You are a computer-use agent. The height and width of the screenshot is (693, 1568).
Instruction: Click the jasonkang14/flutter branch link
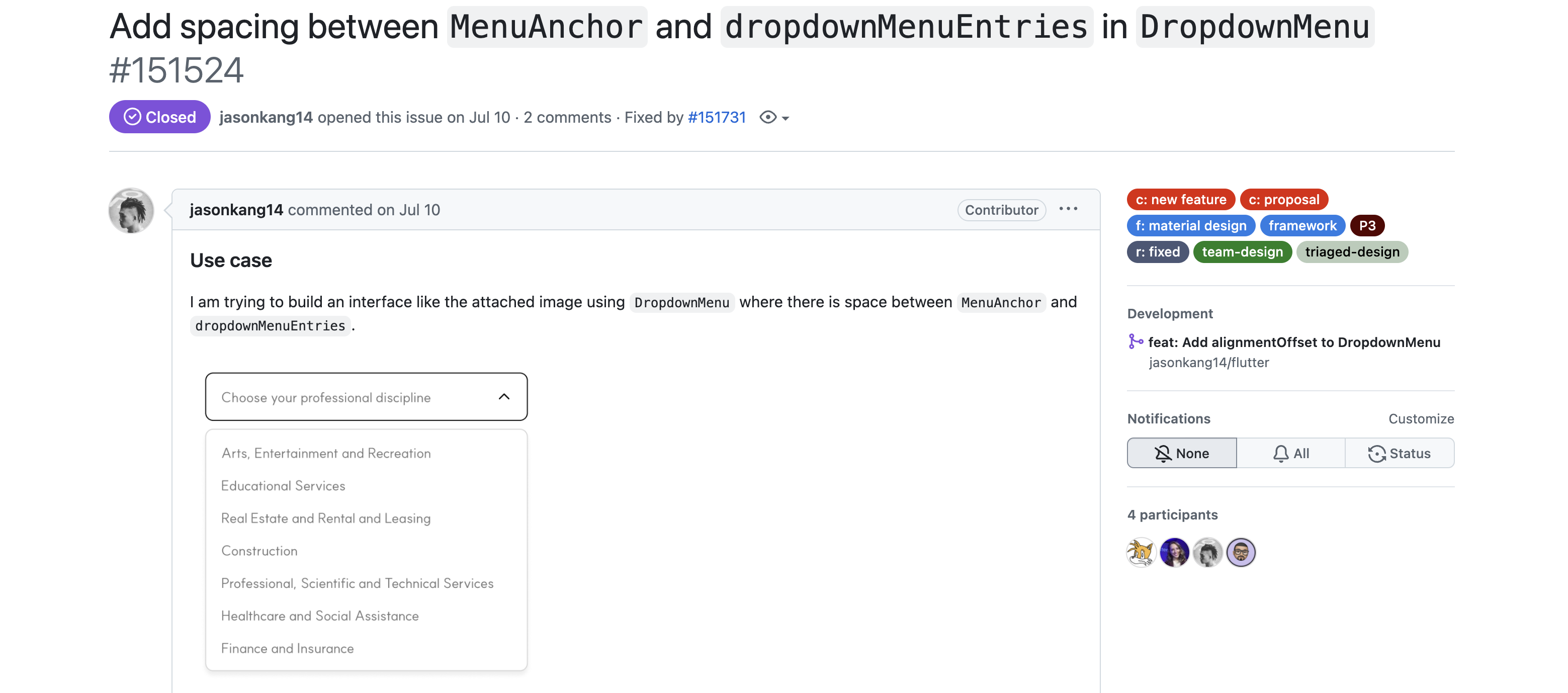pyautogui.click(x=1208, y=362)
